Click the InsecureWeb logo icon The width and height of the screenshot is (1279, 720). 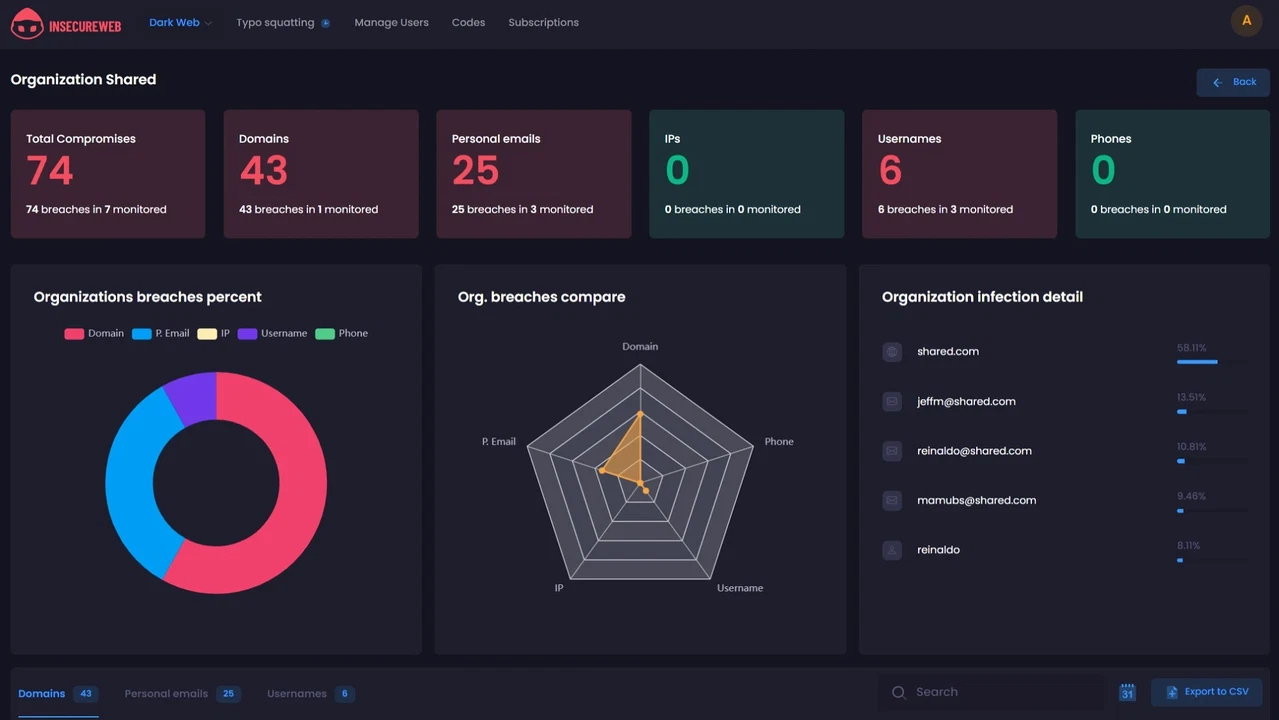click(27, 23)
